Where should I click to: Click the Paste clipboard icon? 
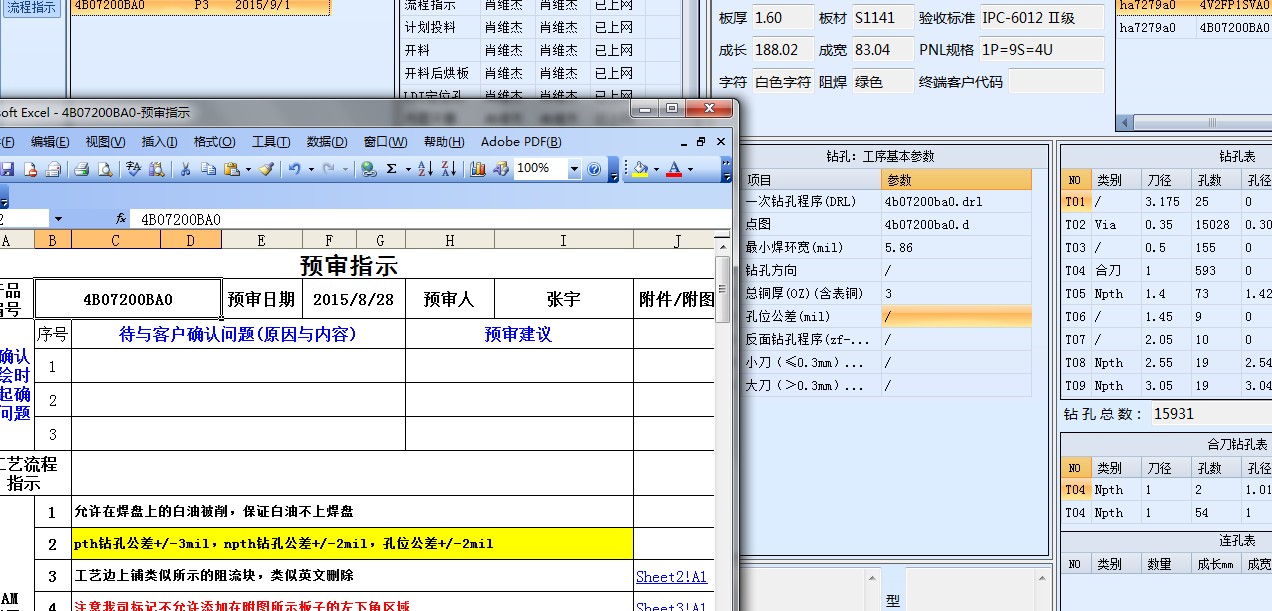tap(232, 169)
